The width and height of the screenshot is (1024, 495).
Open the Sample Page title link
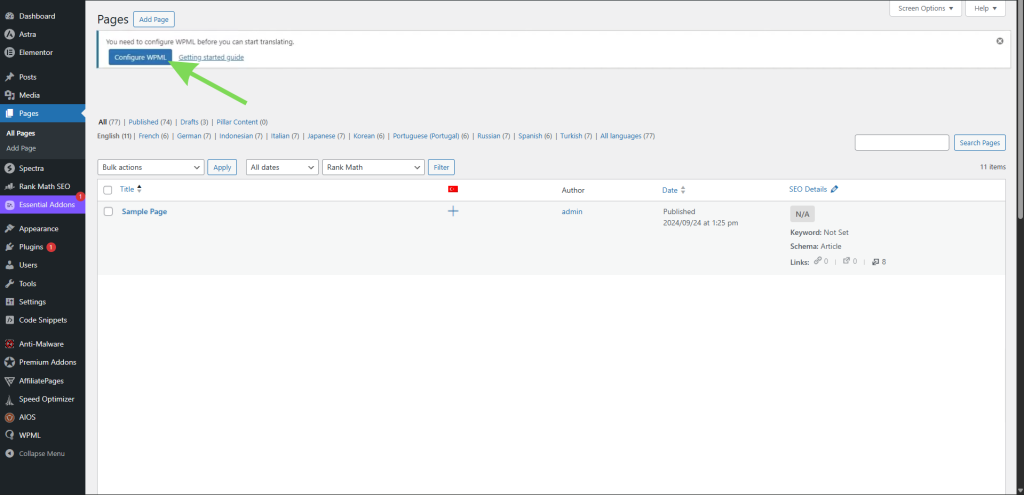pyautogui.click(x=144, y=212)
